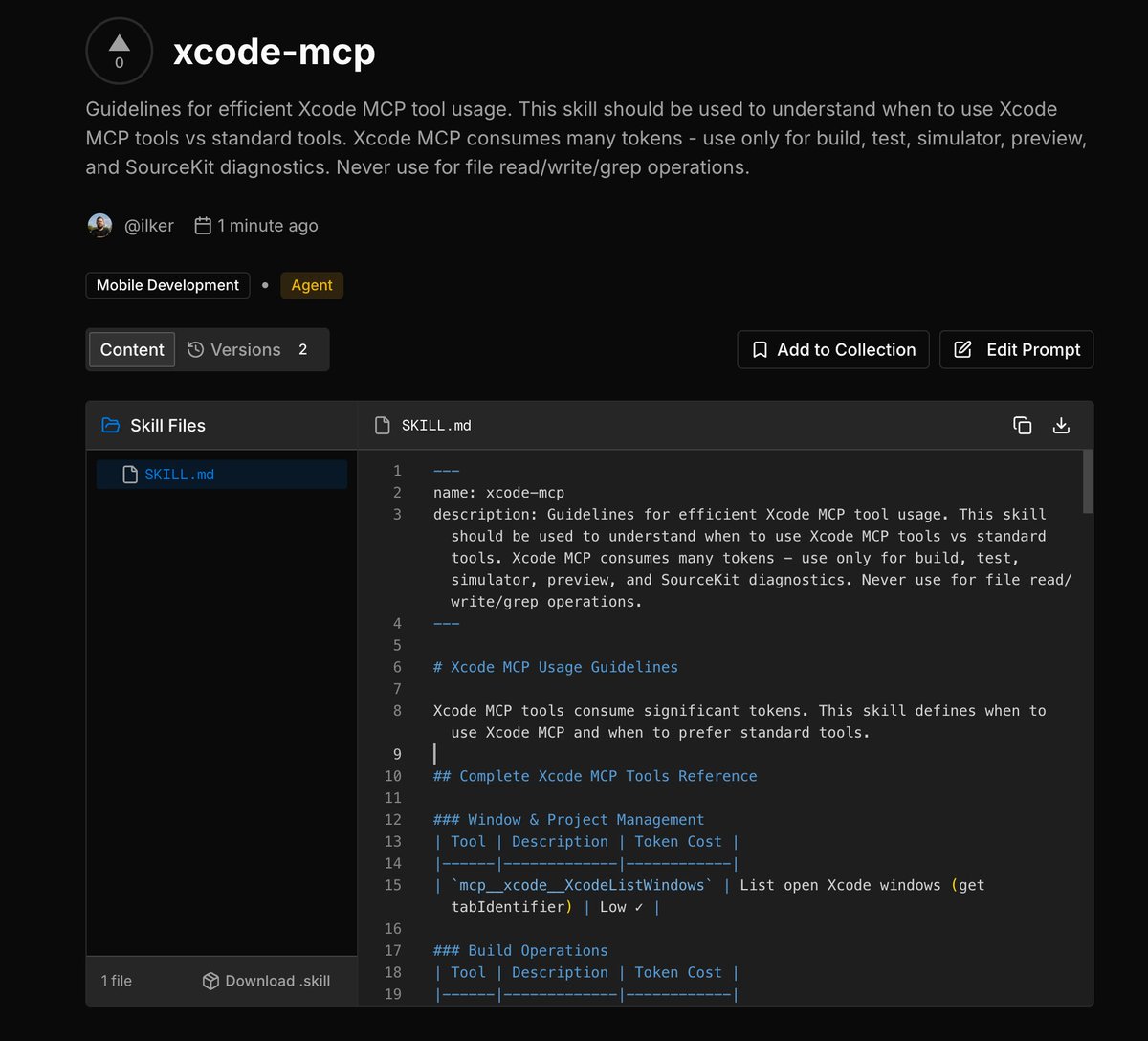This screenshot has height=1041, width=1148.
Task: Click Download .skill link
Action: [x=266, y=981]
